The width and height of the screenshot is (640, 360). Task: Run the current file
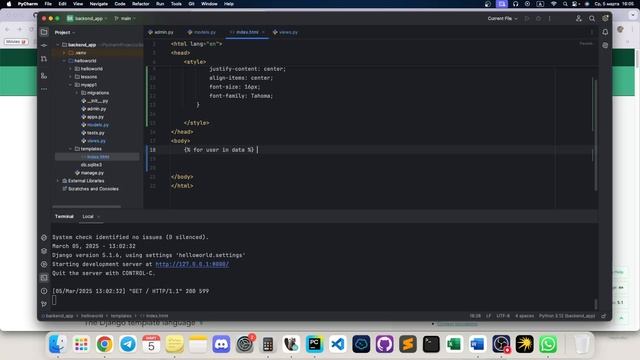tap(527, 18)
